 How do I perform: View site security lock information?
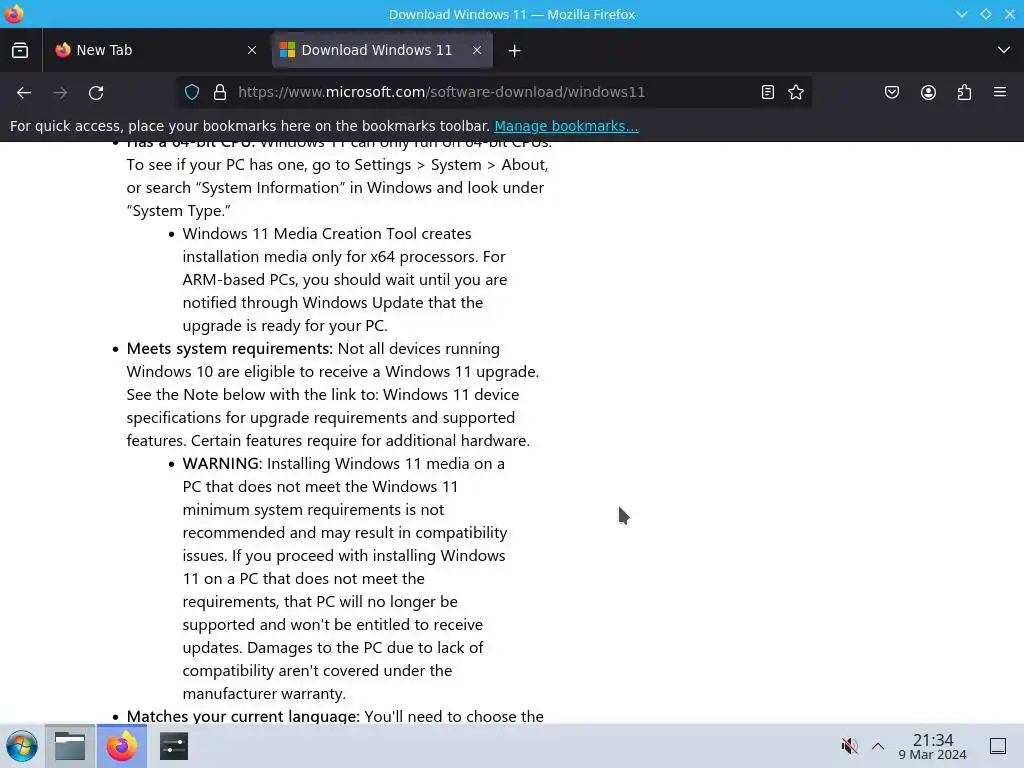(x=220, y=92)
